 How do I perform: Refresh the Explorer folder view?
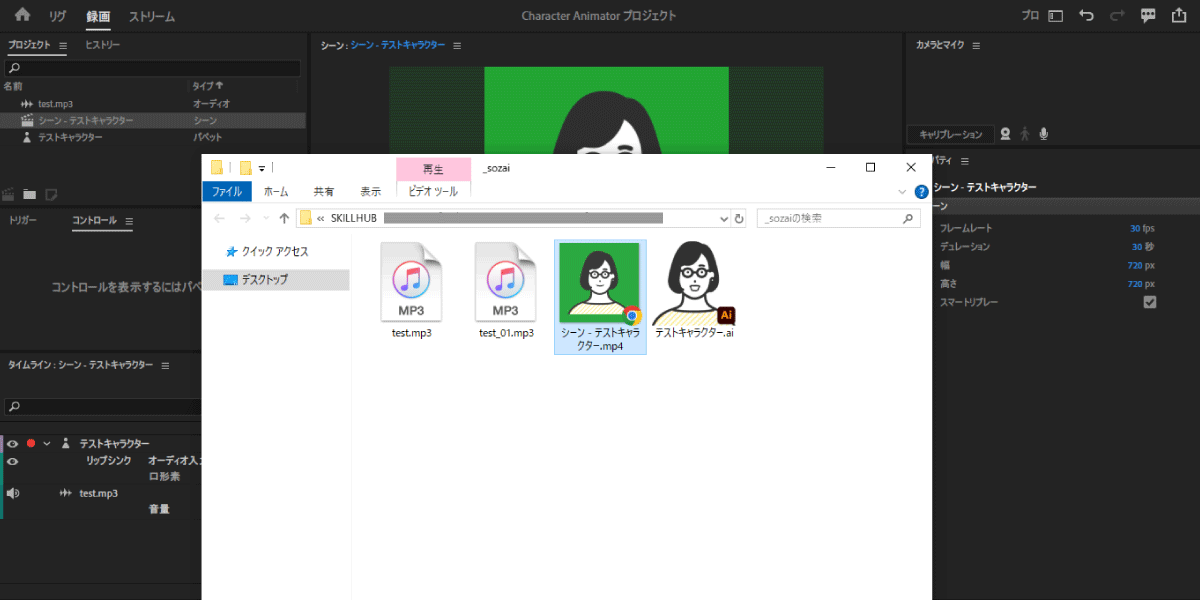[x=739, y=218]
